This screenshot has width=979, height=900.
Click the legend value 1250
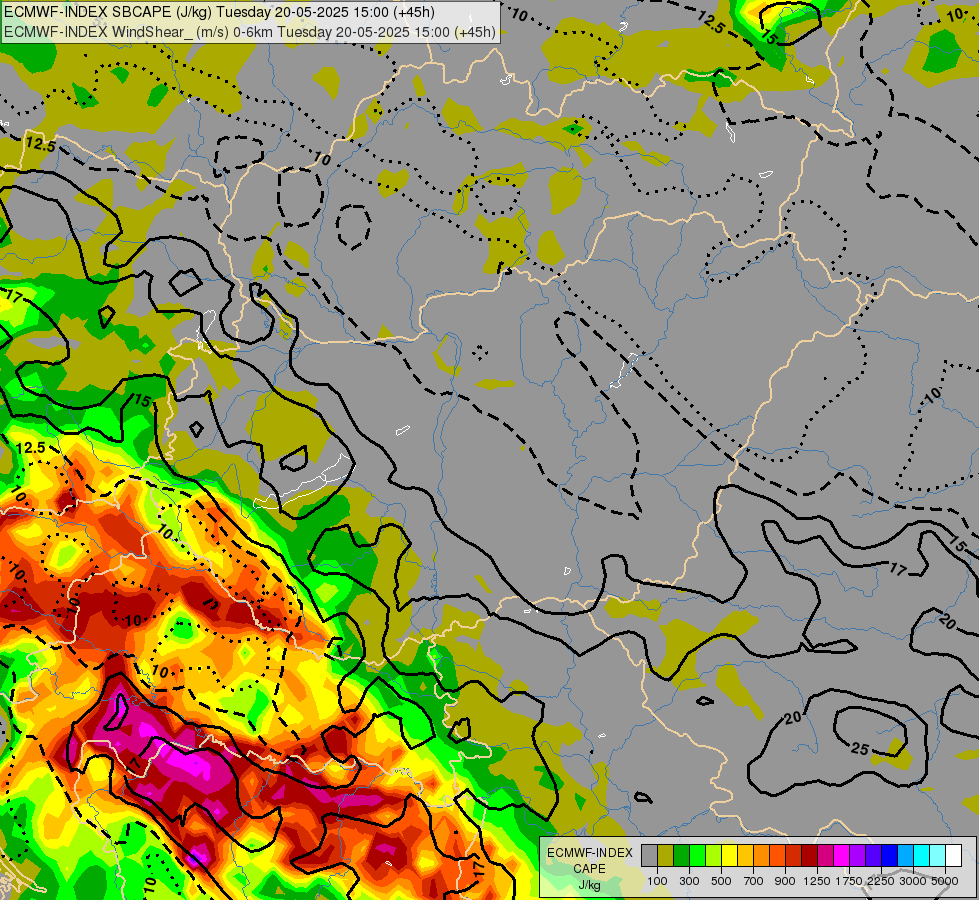click(817, 881)
